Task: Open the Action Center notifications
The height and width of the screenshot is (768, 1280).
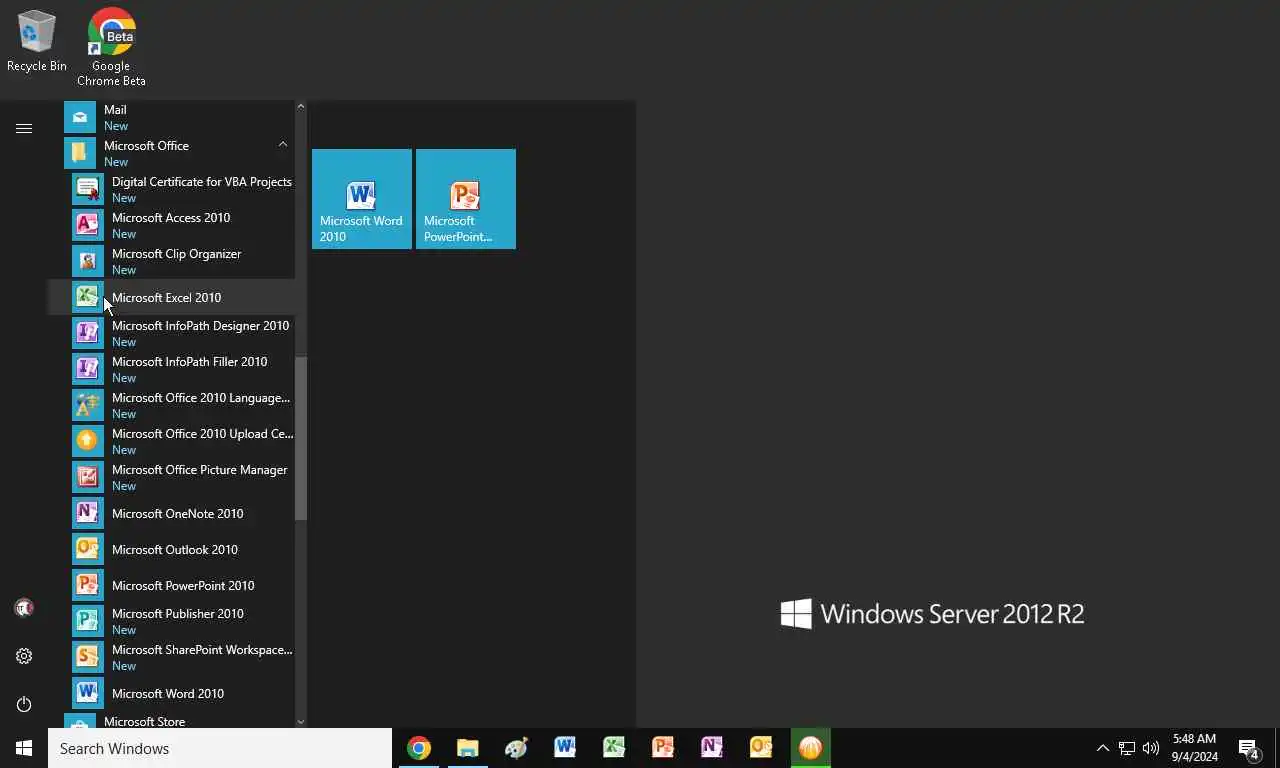Action: [x=1249, y=748]
